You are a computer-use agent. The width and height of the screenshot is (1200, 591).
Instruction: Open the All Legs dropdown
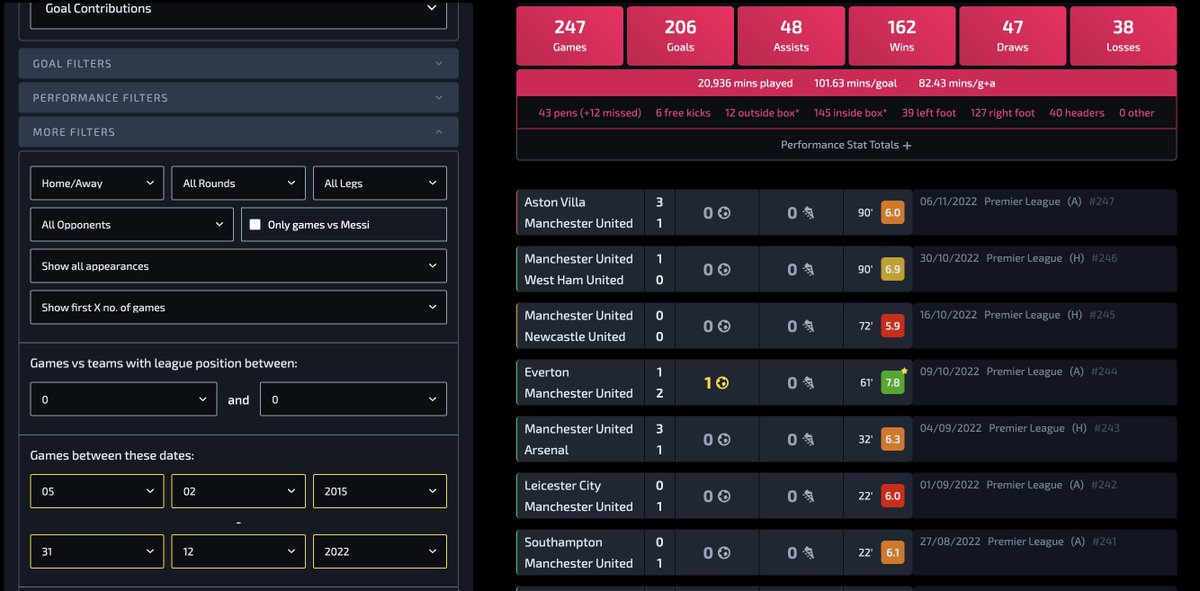click(379, 183)
